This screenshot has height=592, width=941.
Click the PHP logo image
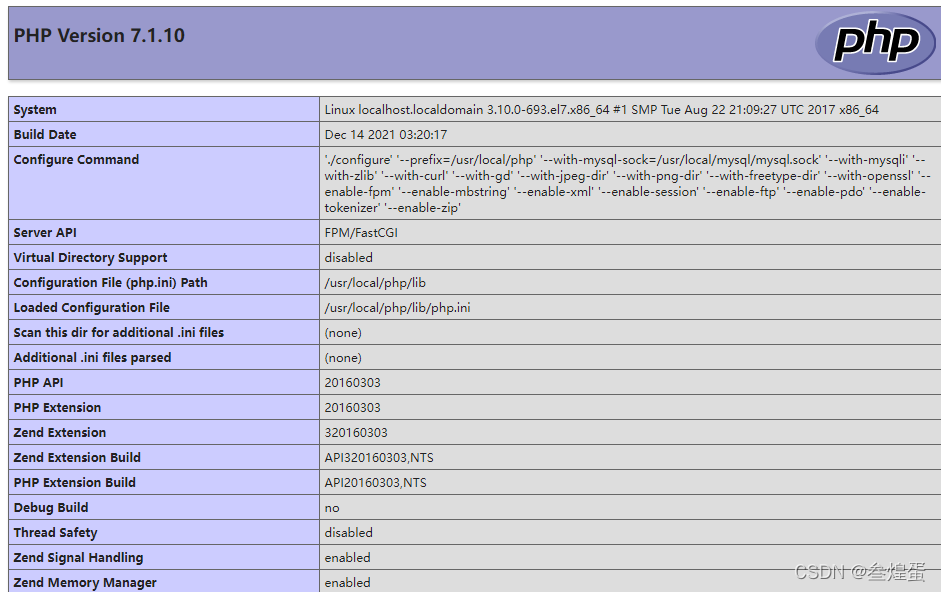click(875, 42)
